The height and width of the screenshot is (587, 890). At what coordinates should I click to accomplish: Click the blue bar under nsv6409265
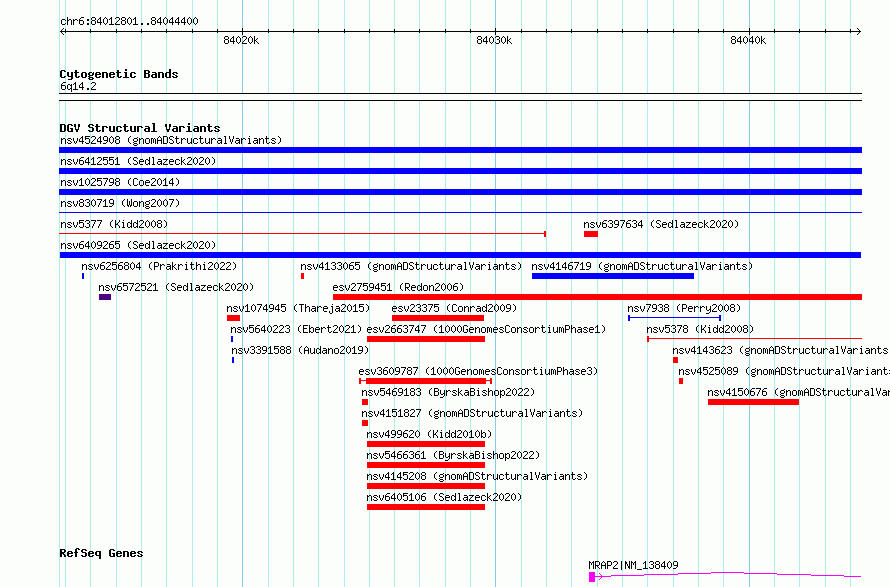[460, 255]
